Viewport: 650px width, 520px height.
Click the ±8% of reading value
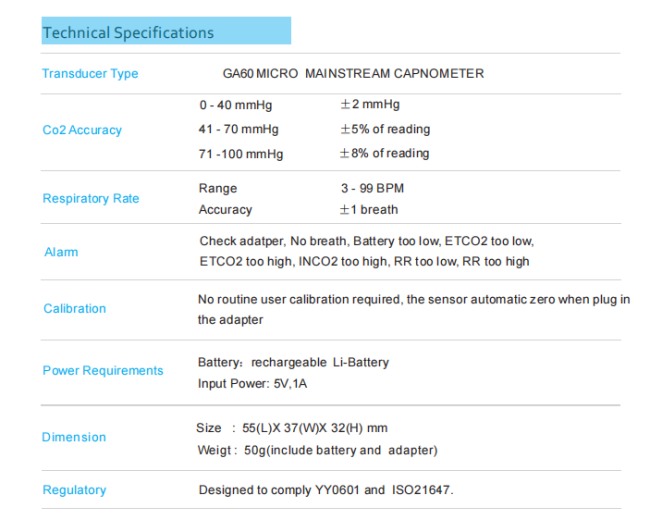pyautogui.click(x=385, y=154)
